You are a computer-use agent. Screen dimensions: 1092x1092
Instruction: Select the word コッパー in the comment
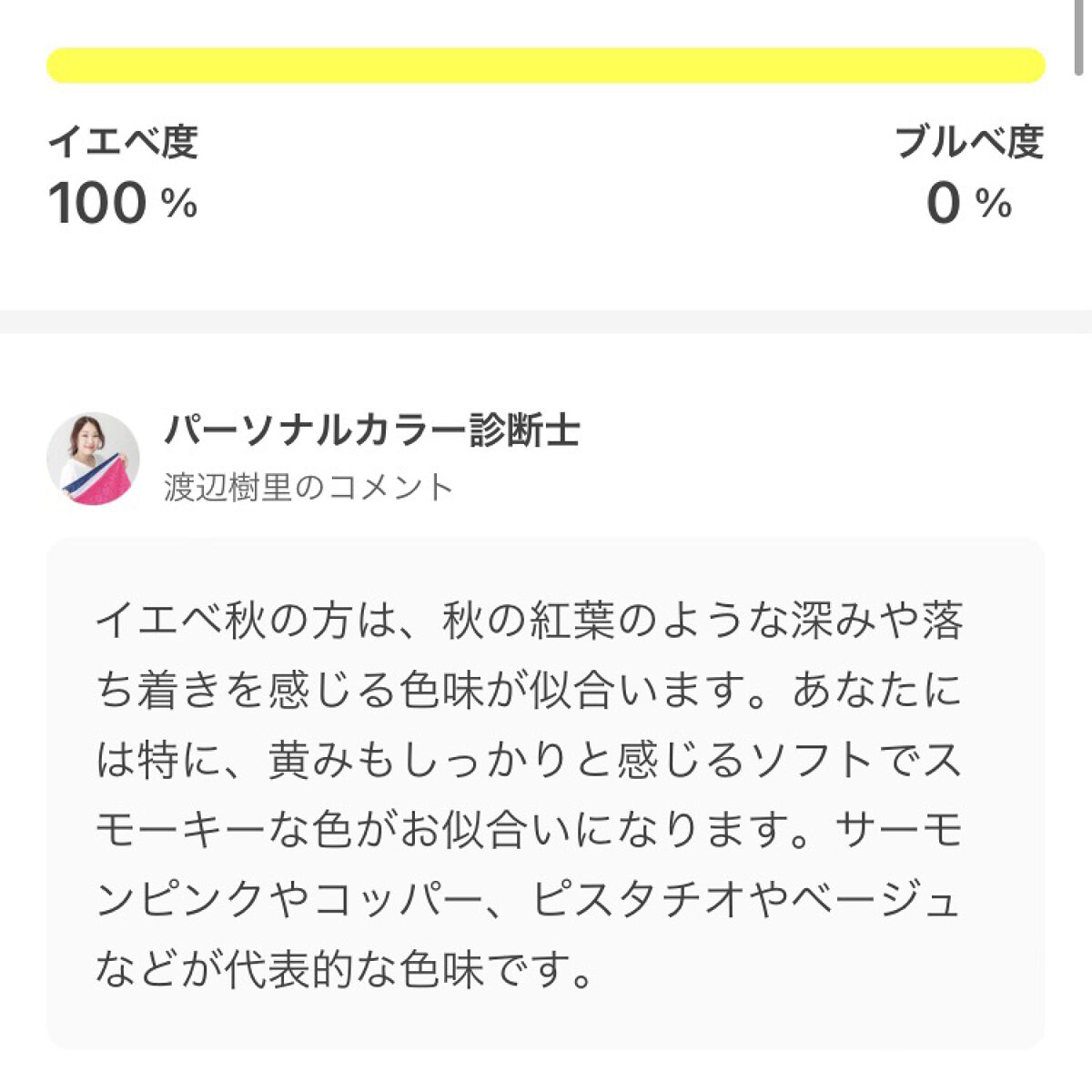click(x=399, y=899)
